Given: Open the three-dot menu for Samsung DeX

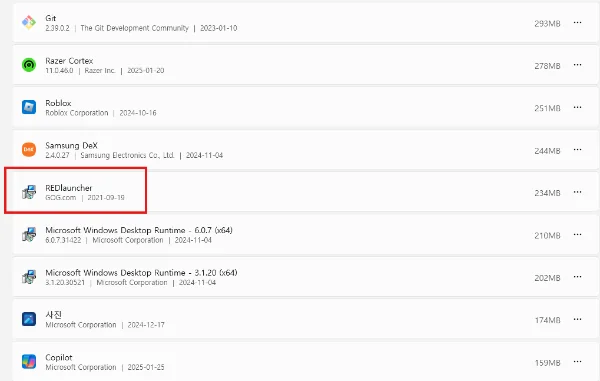Looking at the screenshot, I should point(577,150).
